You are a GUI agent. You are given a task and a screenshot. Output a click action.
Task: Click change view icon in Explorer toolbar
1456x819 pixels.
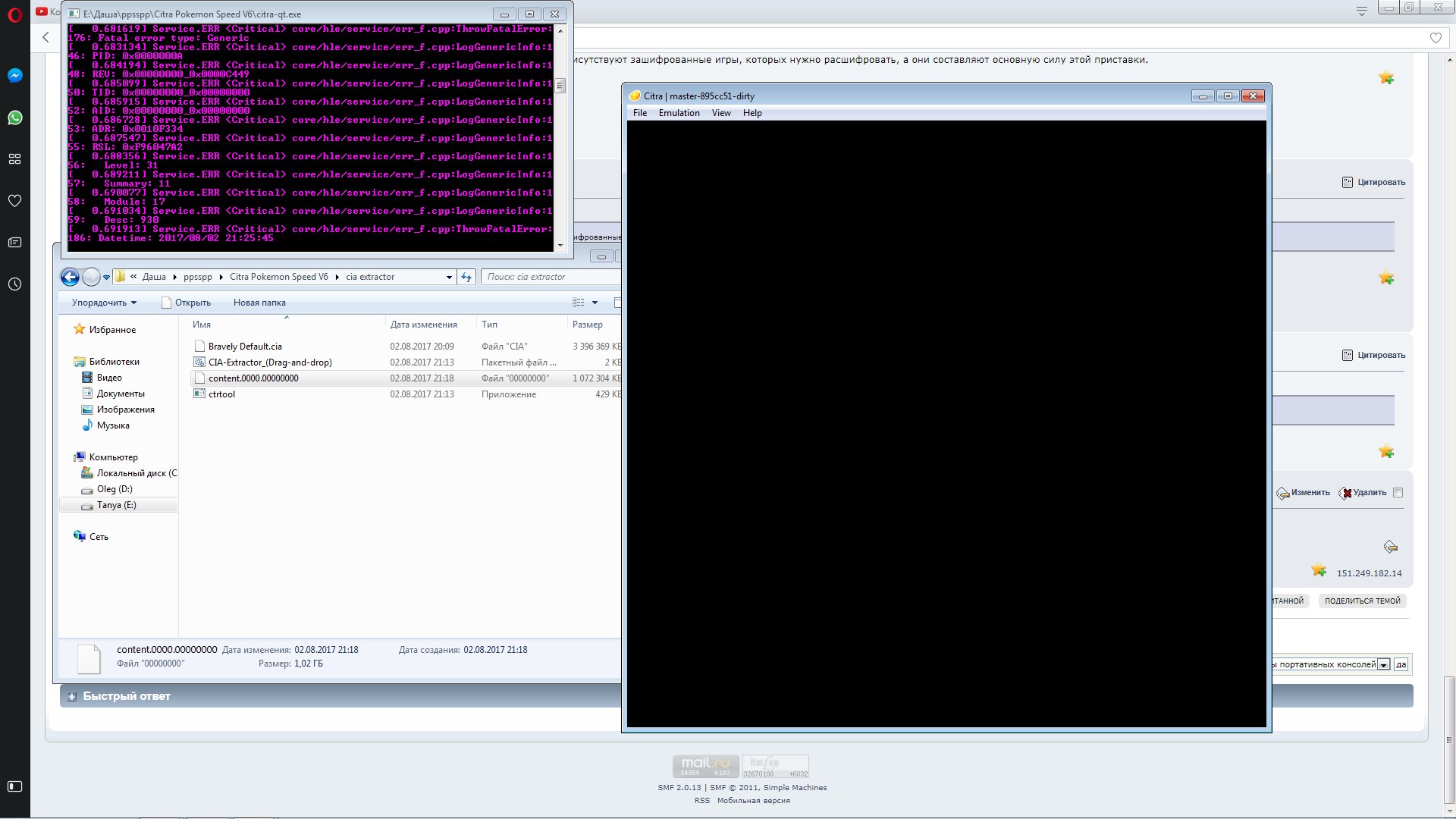579,303
